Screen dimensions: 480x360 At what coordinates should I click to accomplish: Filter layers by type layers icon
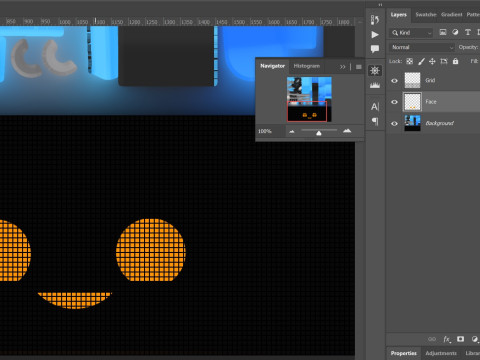click(468, 32)
